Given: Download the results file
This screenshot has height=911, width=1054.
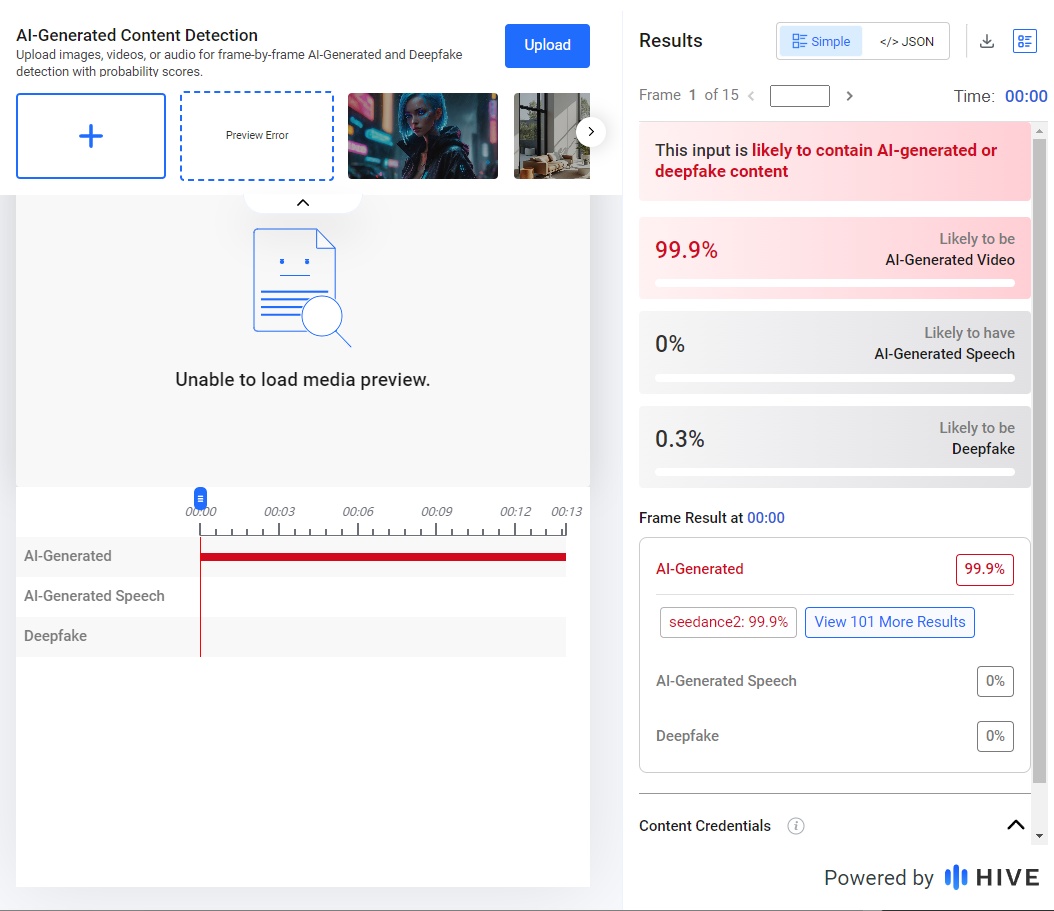Looking at the screenshot, I should pyautogui.click(x=987, y=42).
